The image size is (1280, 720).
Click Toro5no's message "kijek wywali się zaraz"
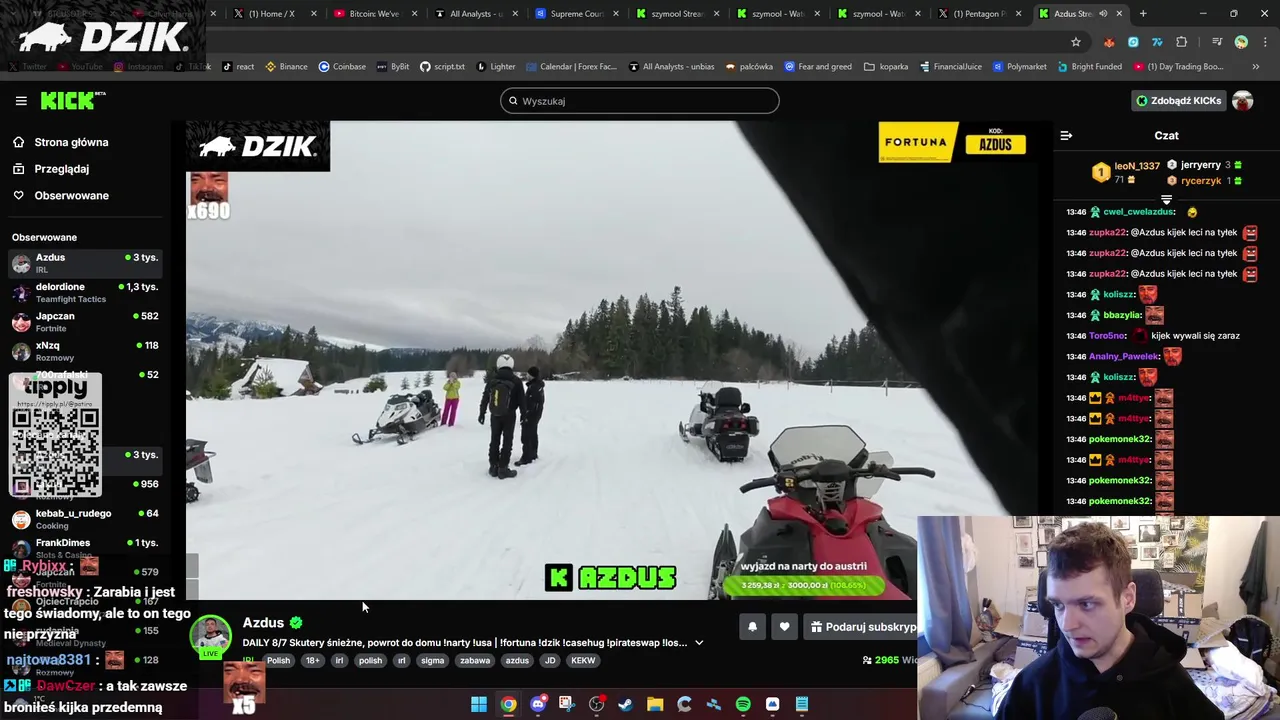coord(1195,336)
